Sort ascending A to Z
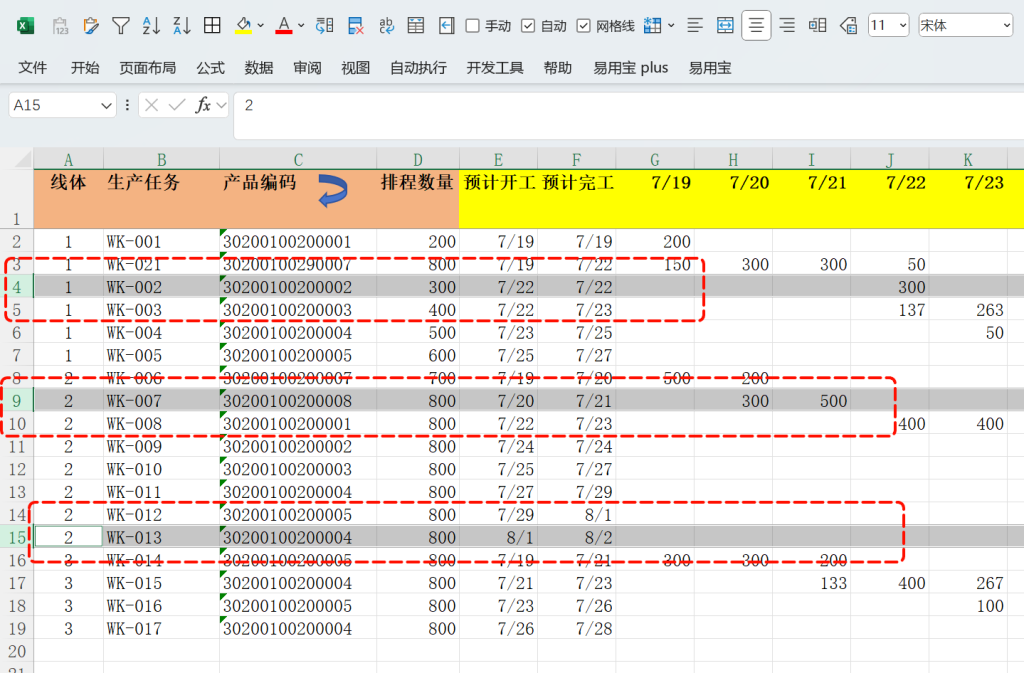 [x=152, y=26]
